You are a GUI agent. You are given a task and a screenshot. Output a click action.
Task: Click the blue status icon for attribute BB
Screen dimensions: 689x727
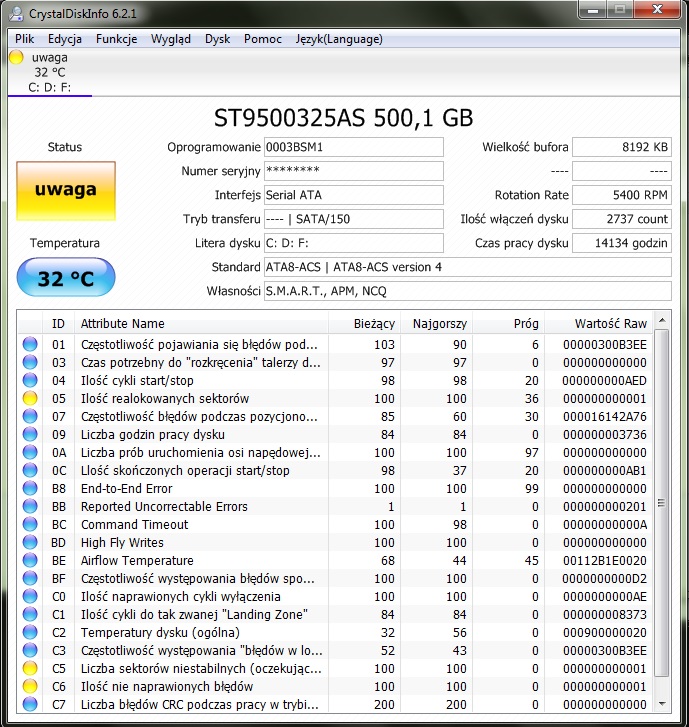pos(30,506)
